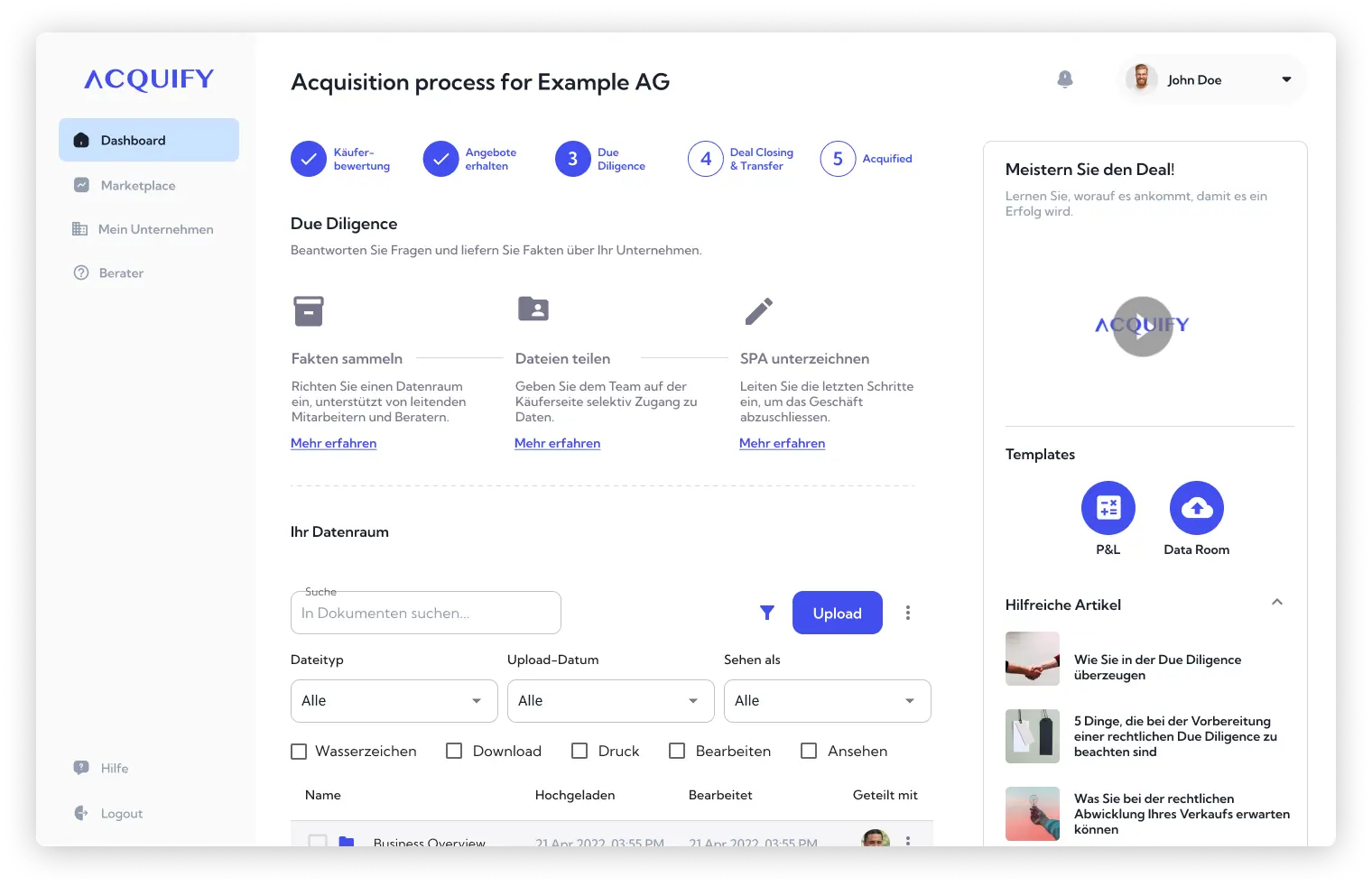Open article Wie Sie in der Due Diligence überzeugen
The height and width of the screenshot is (886, 1372).
(1158, 668)
